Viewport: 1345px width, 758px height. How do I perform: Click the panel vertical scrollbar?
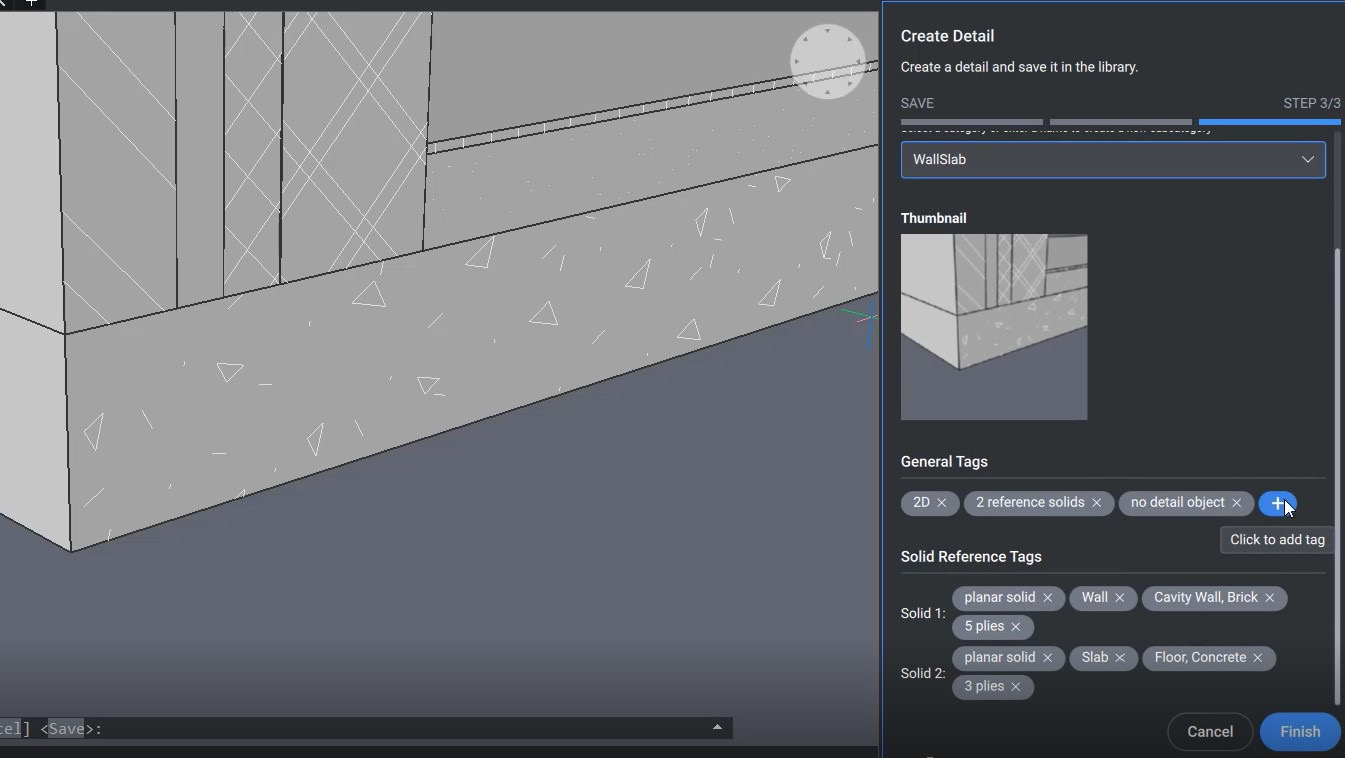tap(1338, 475)
